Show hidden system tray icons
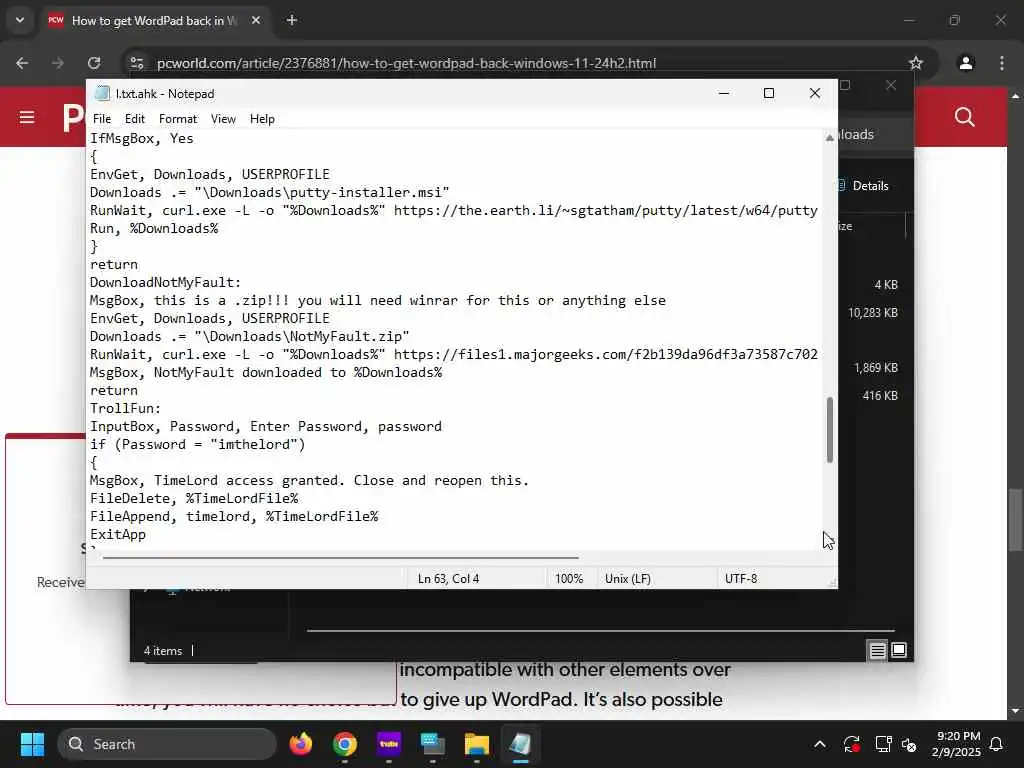The height and width of the screenshot is (768, 1024). [820, 744]
